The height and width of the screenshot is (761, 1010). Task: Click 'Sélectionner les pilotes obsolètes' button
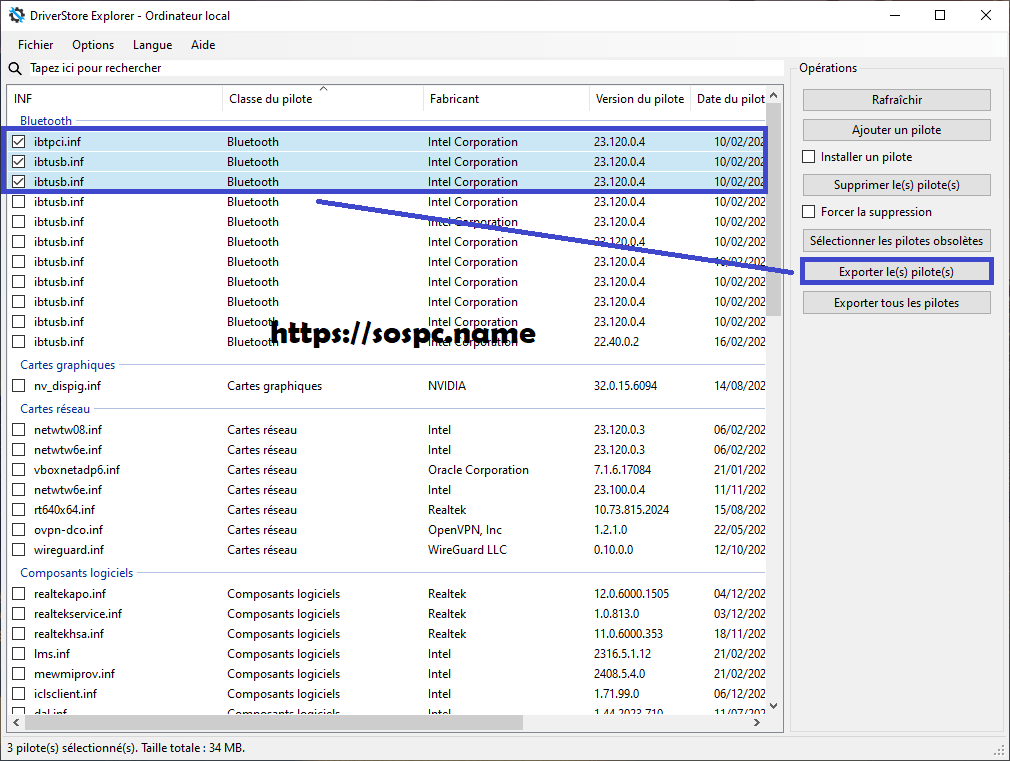click(896, 241)
